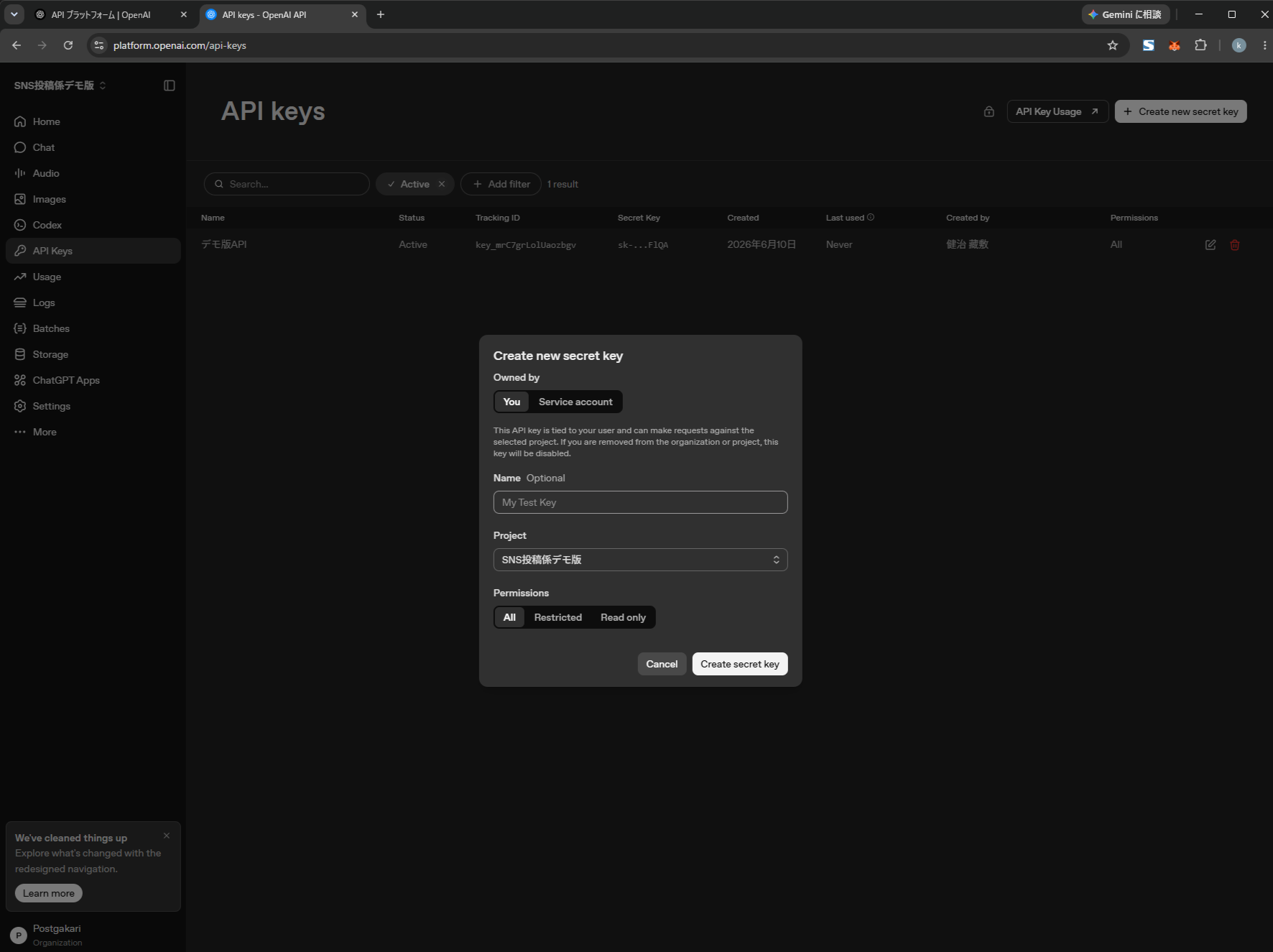
Task: Click key name デモ版API in table
Action: pyautogui.click(x=223, y=244)
